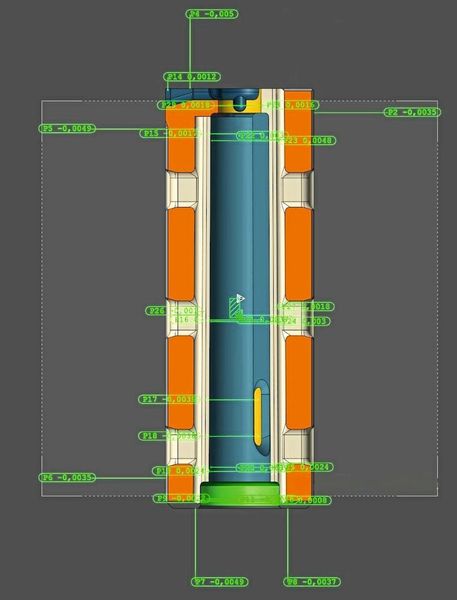Select the P4 -0,005 measurement label

[x=212, y=14]
